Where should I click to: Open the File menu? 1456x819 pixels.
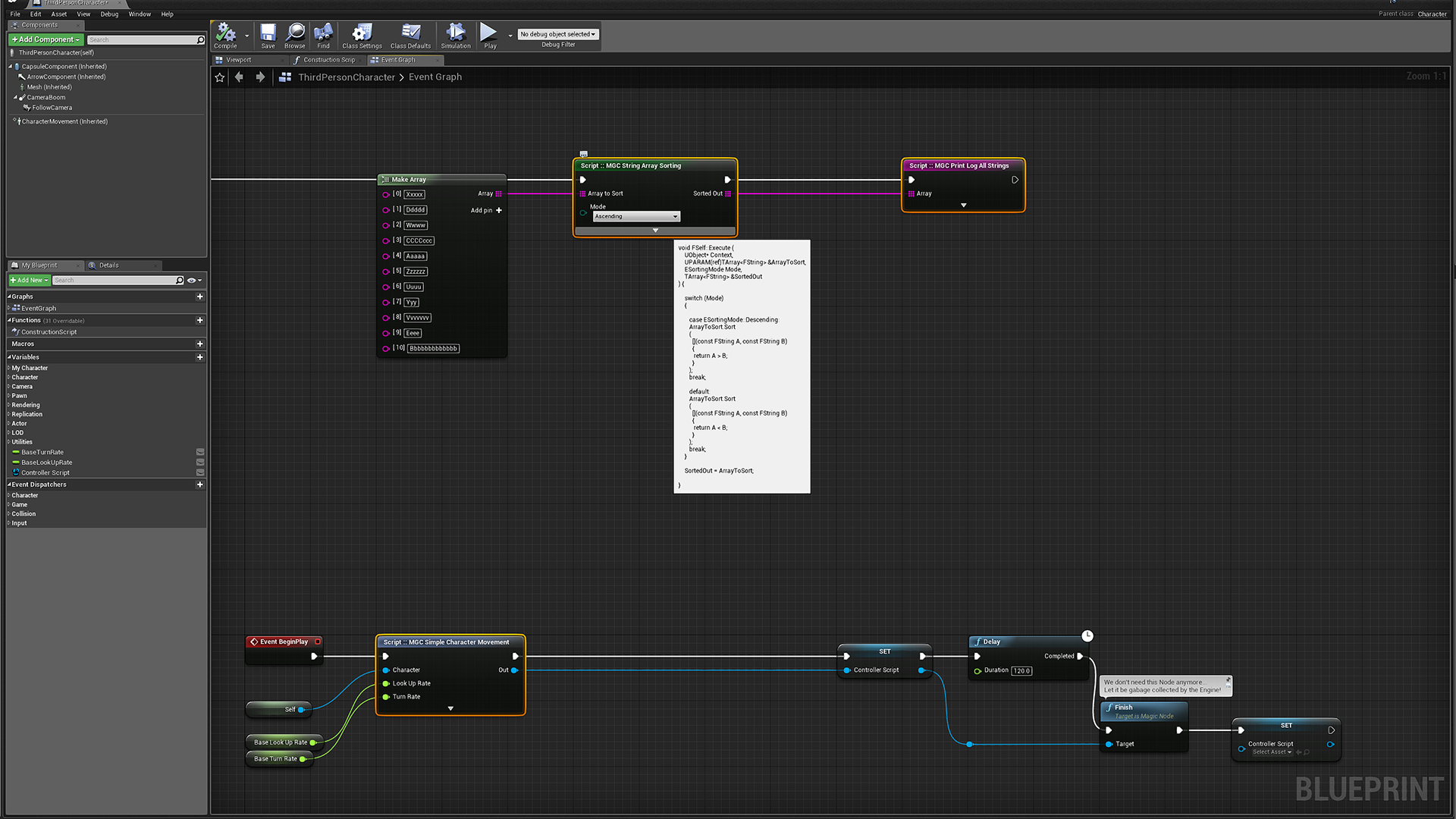(15, 14)
